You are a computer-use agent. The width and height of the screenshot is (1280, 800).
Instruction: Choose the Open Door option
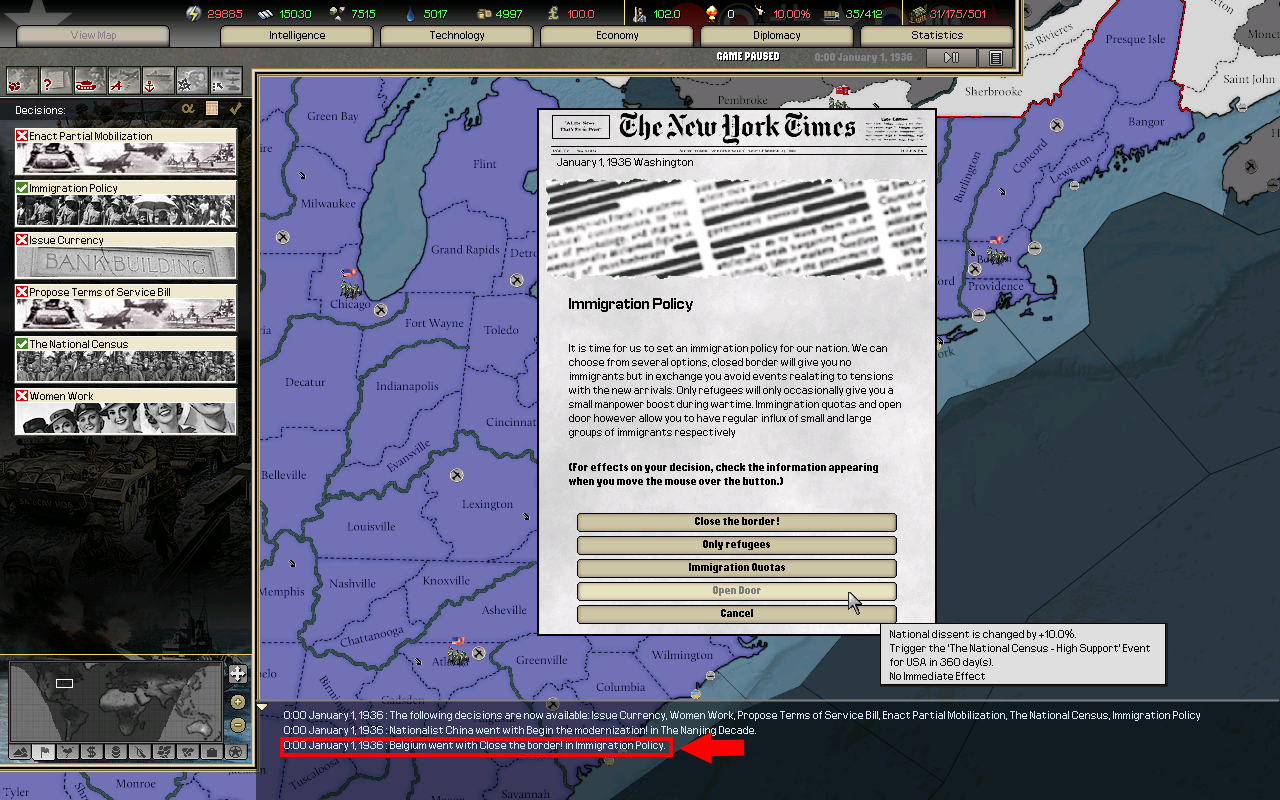tap(737, 591)
